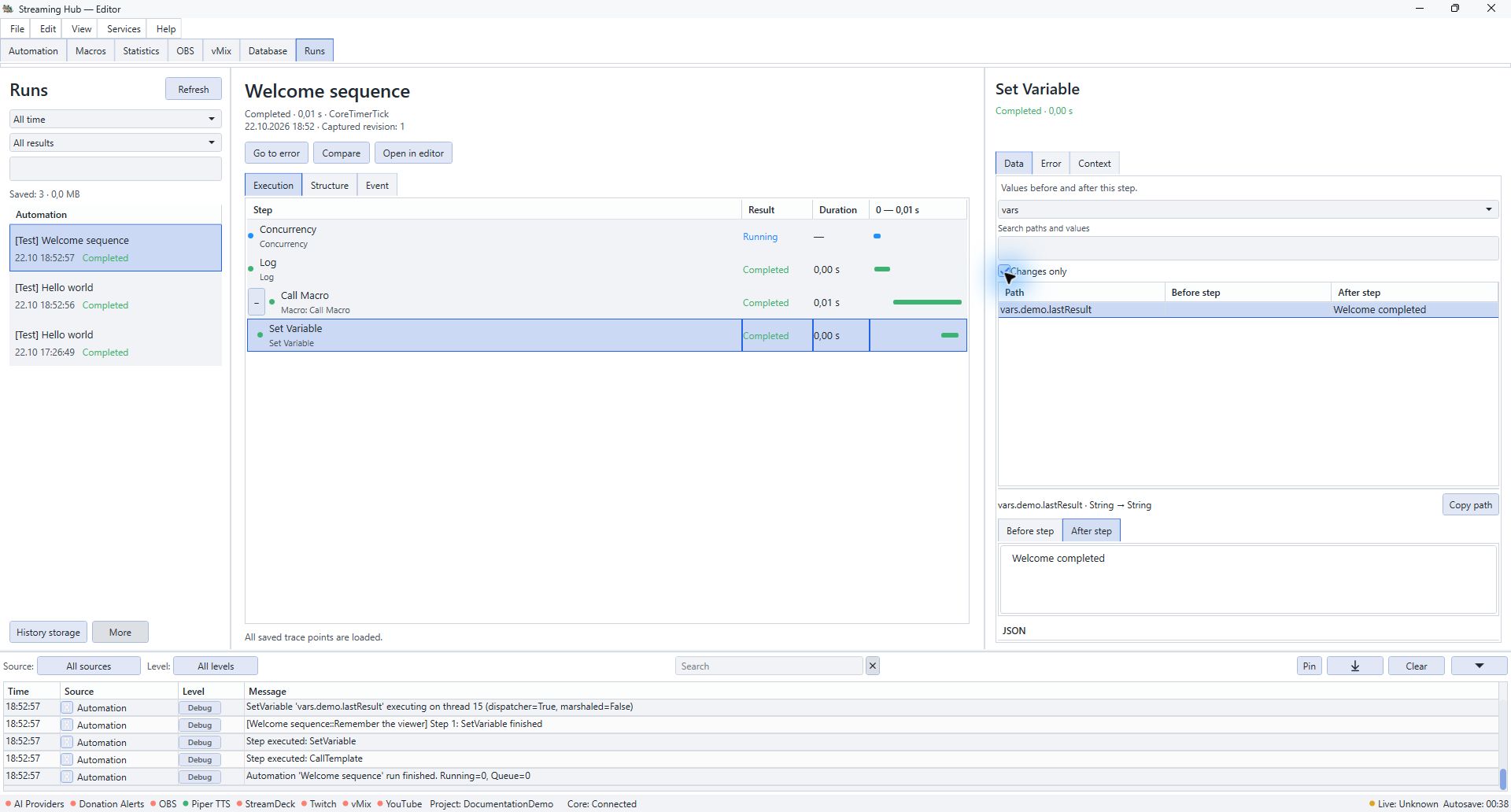The width and height of the screenshot is (1511, 812).
Task: Click the Twitch status indicator
Action: click(319, 803)
